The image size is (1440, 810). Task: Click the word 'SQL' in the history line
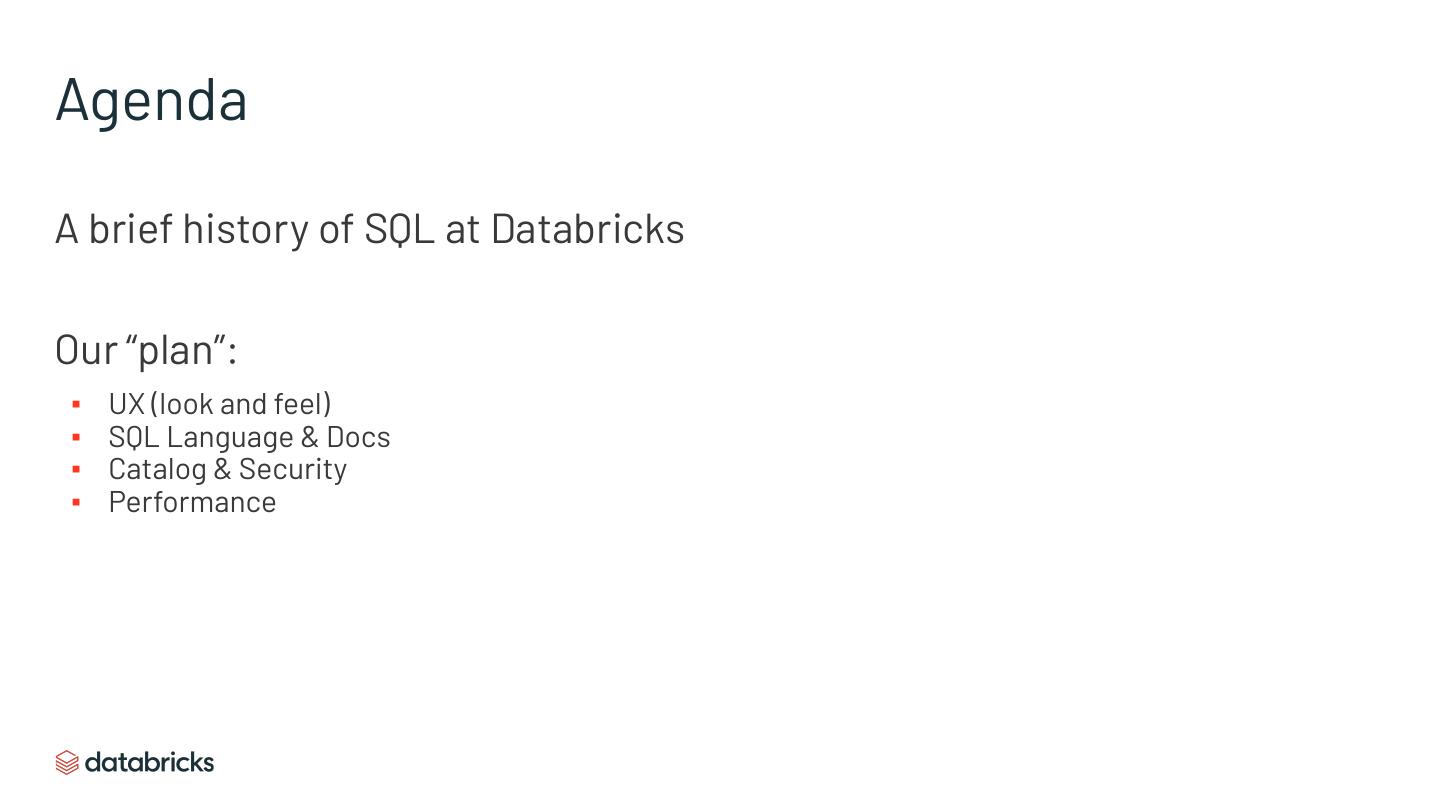tap(399, 229)
